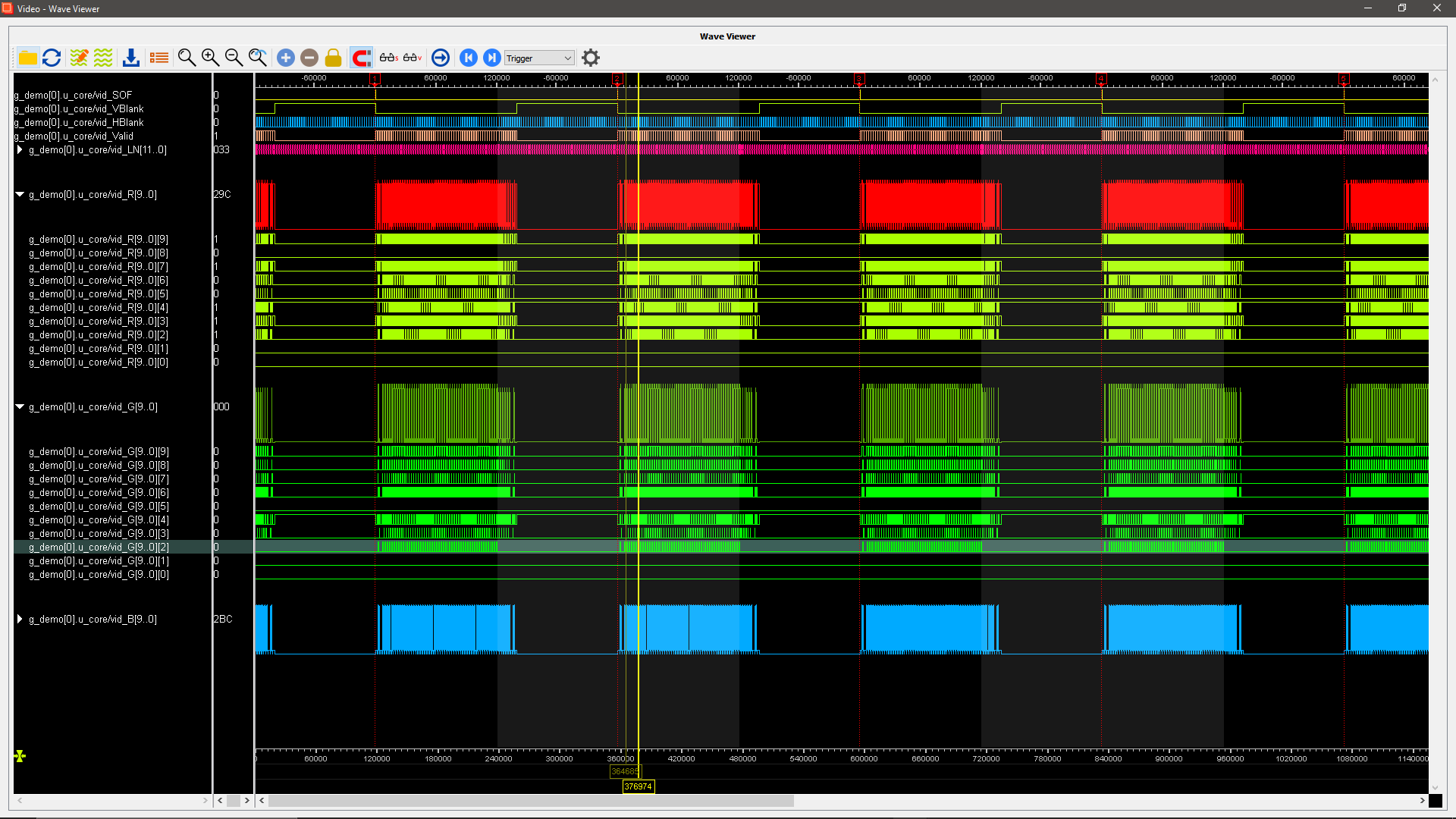This screenshot has width=1456, height=819.
Task: Click the download export arrow icon
Action: click(x=131, y=58)
